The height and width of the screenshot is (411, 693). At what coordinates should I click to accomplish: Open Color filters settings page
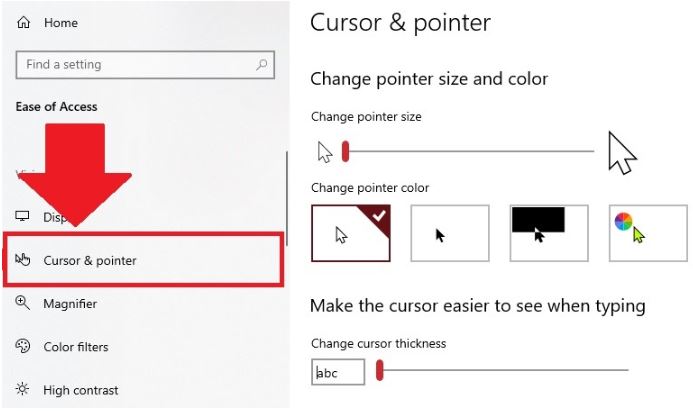(x=76, y=347)
